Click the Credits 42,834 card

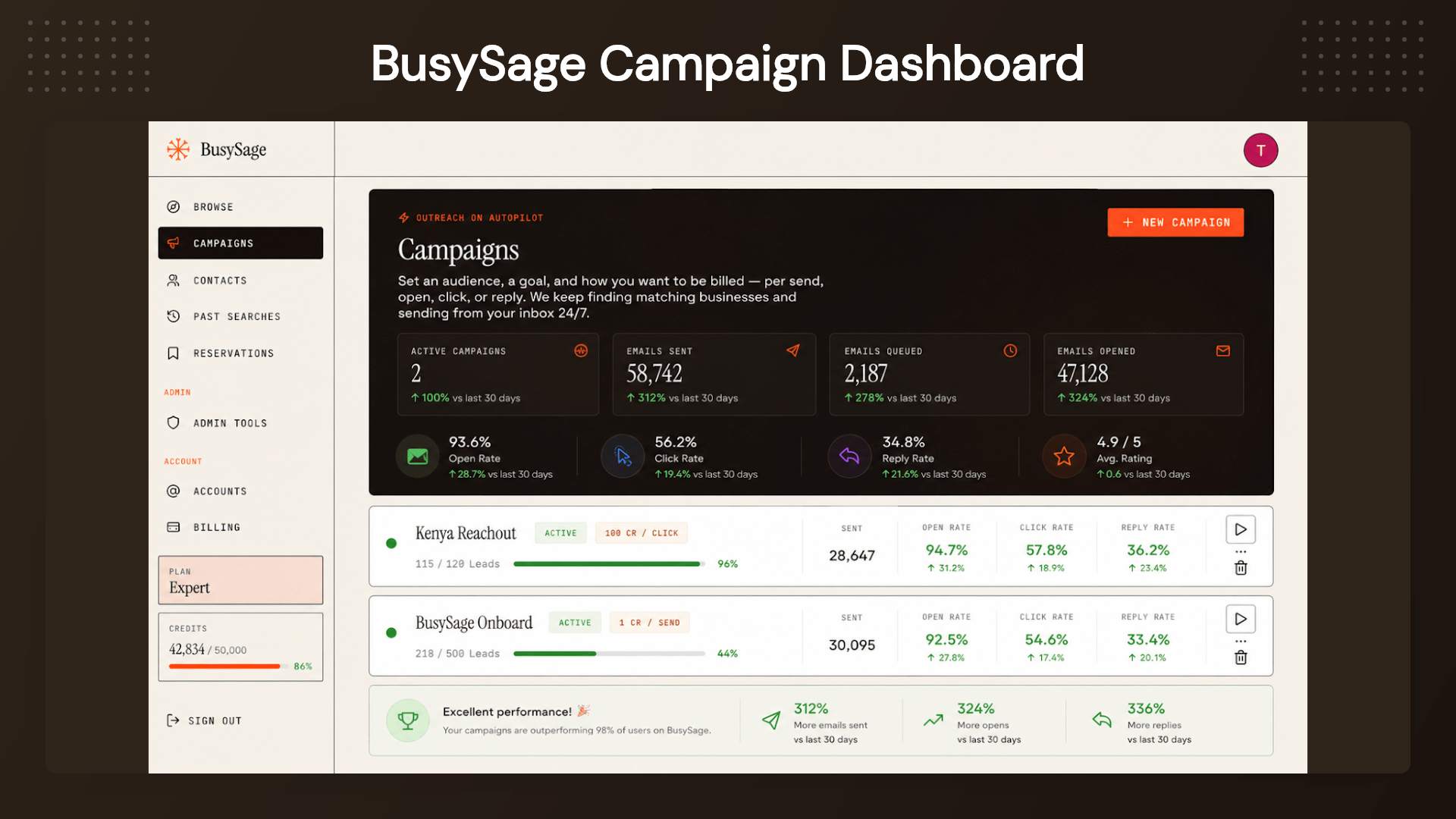click(x=240, y=647)
